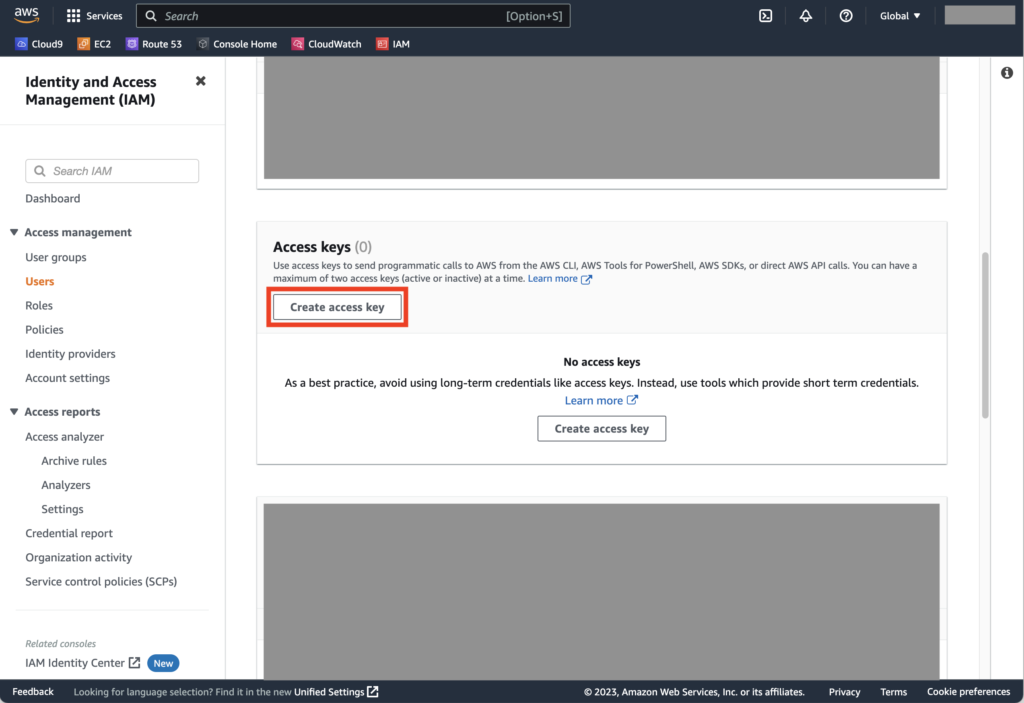Click the Feedback link in footer

33,692
